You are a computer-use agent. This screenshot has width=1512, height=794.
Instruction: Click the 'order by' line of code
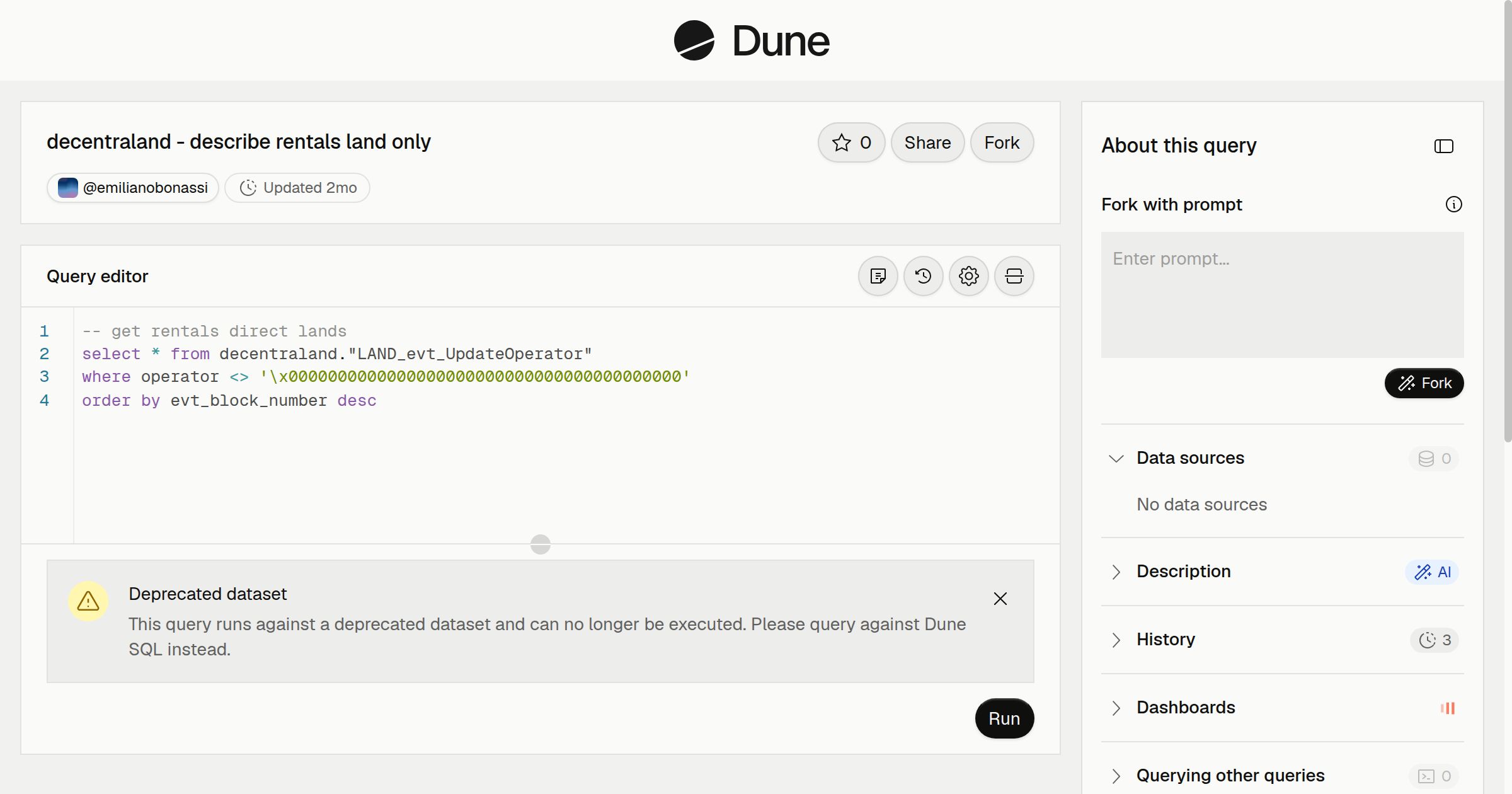point(229,401)
